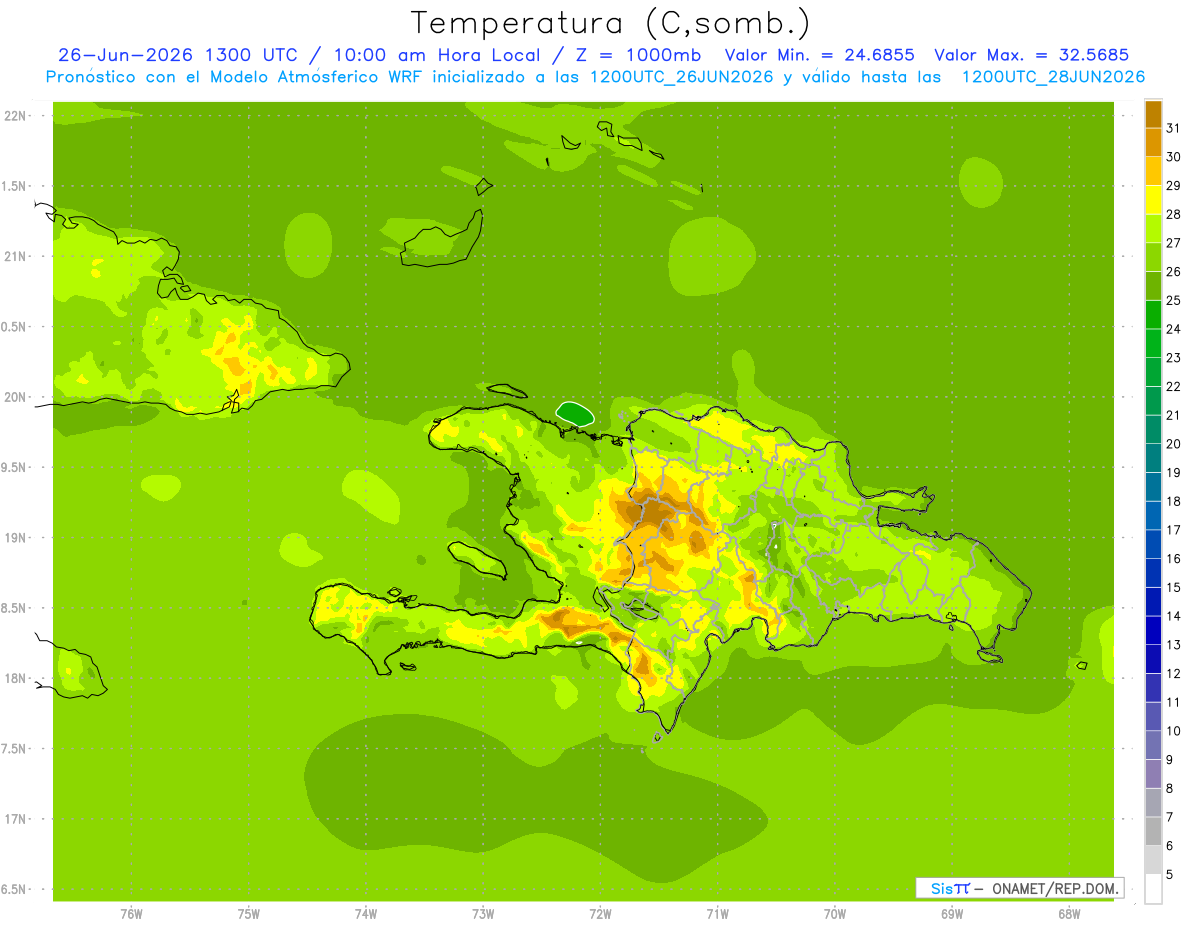
Task: Click the 'Z = 1000mb' level label
Action: (636, 55)
